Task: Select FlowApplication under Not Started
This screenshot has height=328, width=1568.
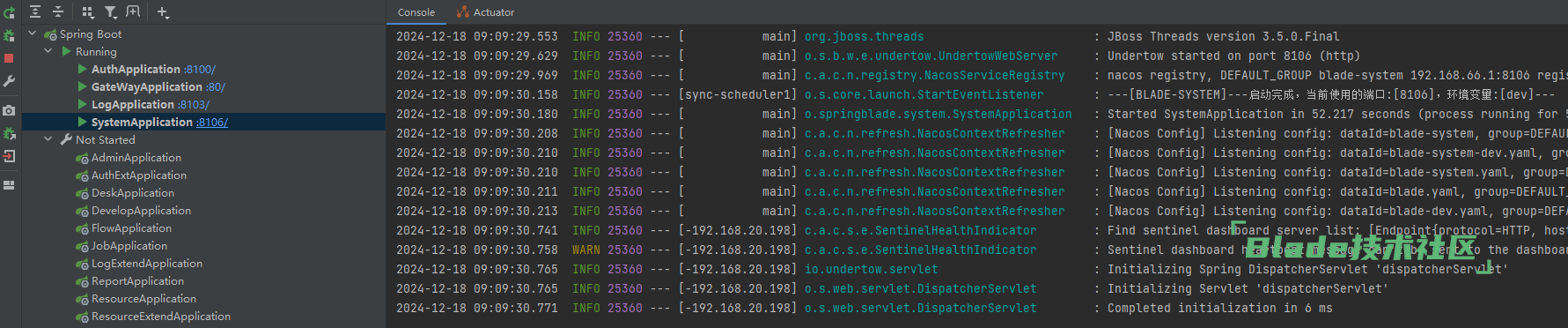Action: pyautogui.click(x=132, y=227)
